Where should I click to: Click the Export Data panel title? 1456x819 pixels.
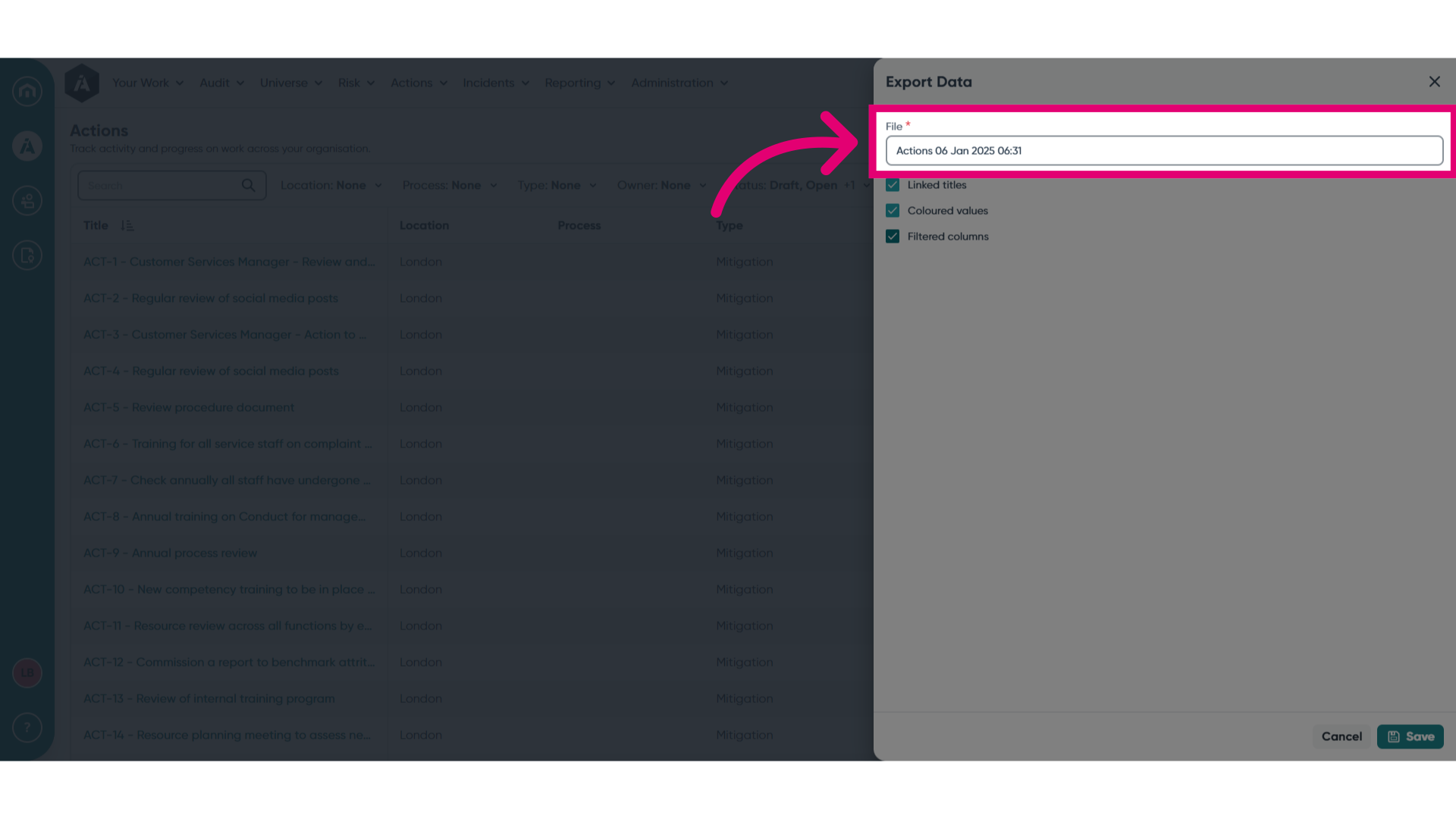928,82
